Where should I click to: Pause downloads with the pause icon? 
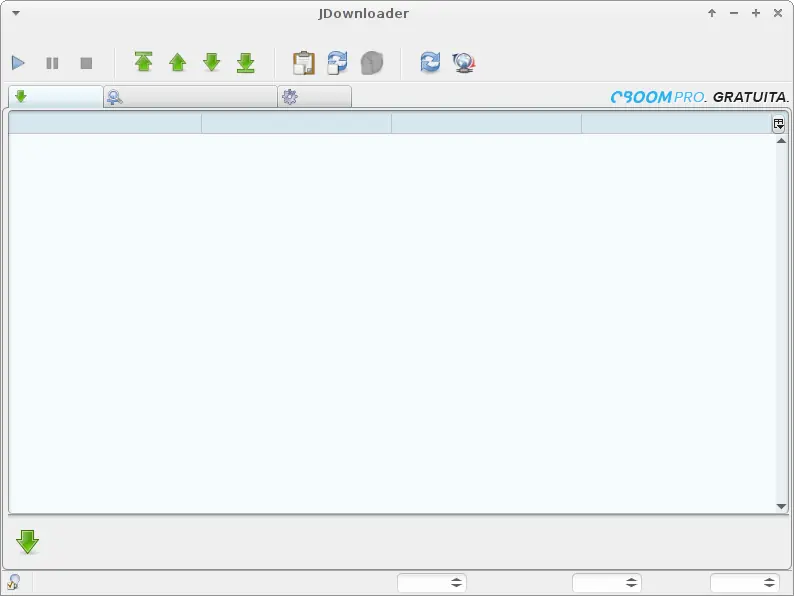[52, 63]
